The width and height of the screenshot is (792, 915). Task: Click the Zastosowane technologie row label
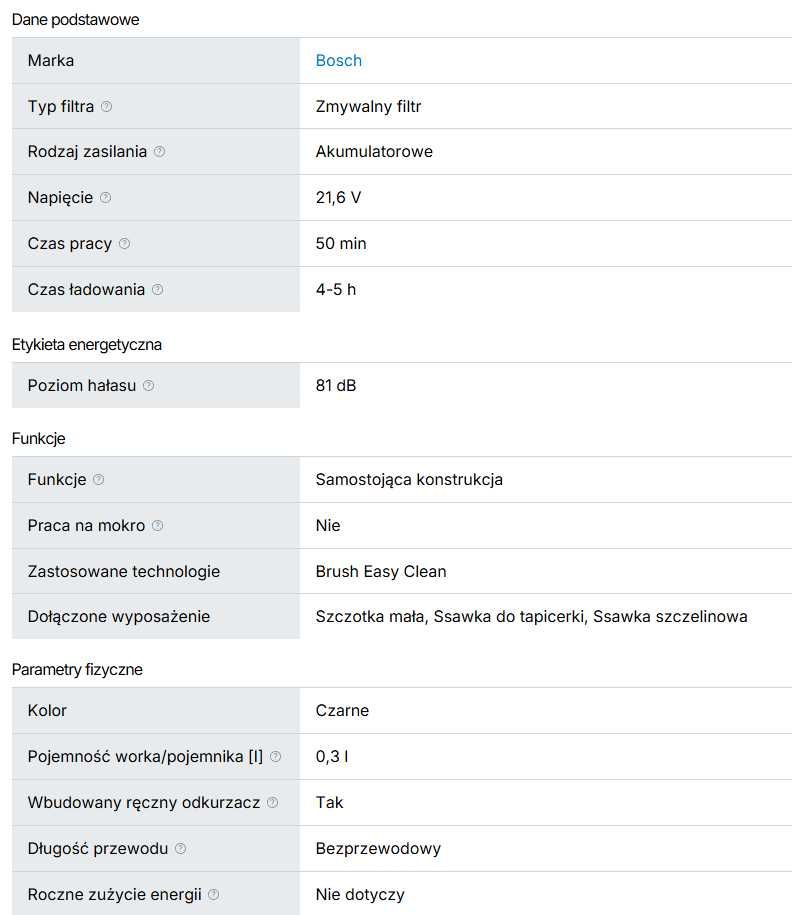[x=124, y=571]
